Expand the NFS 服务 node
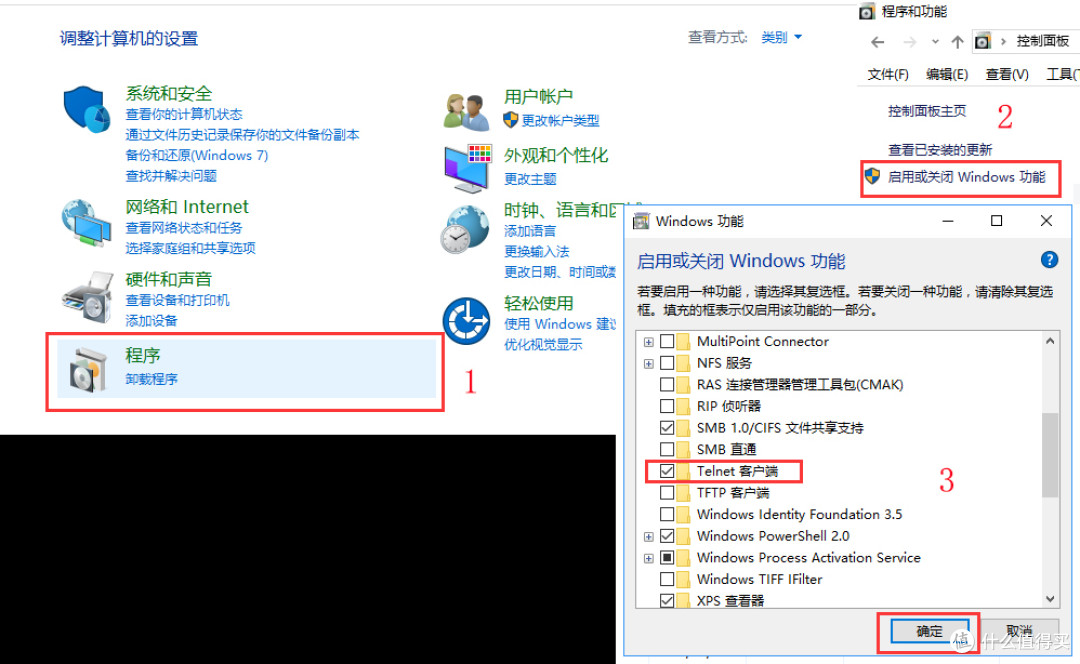This screenshot has width=1080, height=664. pos(648,364)
